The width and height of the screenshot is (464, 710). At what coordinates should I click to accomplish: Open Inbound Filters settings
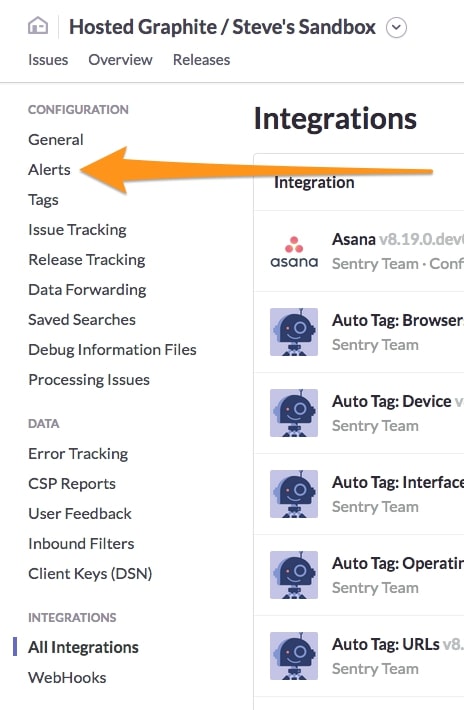pyautogui.click(x=81, y=544)
